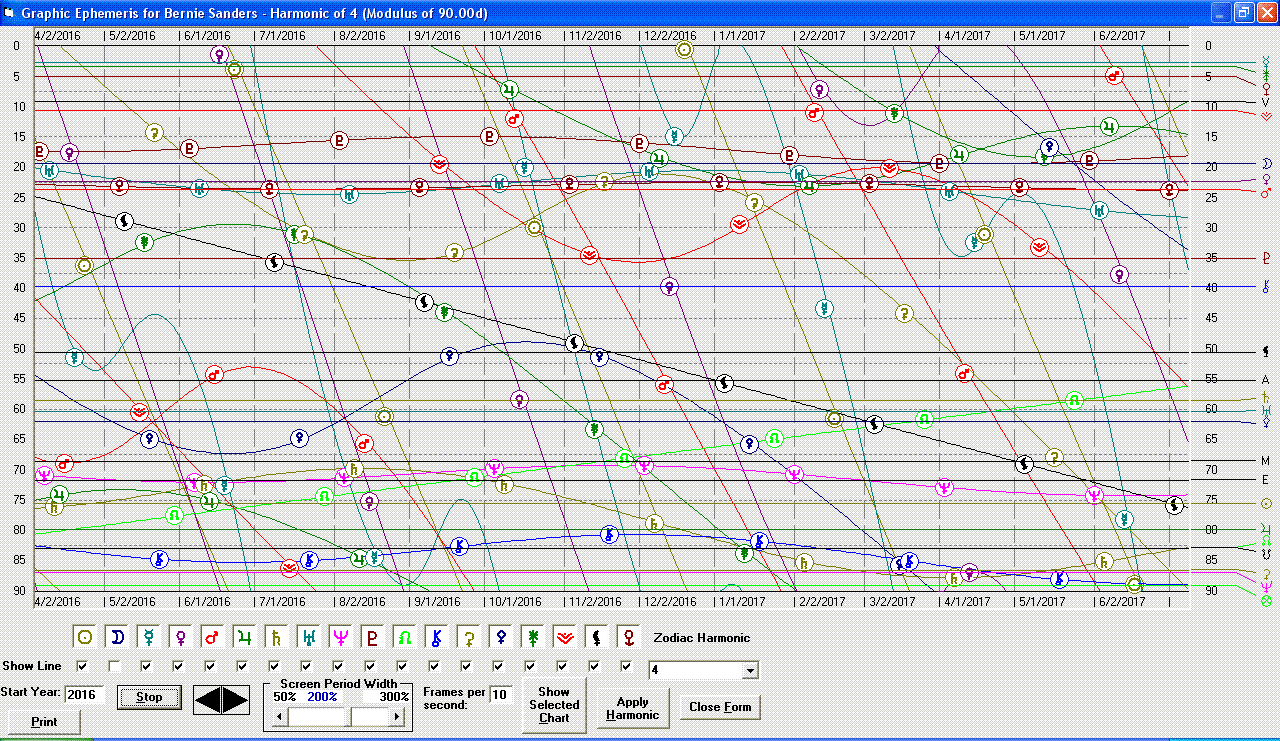Screen dimensions: 1280x741
Task: Step backward with the left black arrow
Action: pyautogui.click(x=208, y=700)
